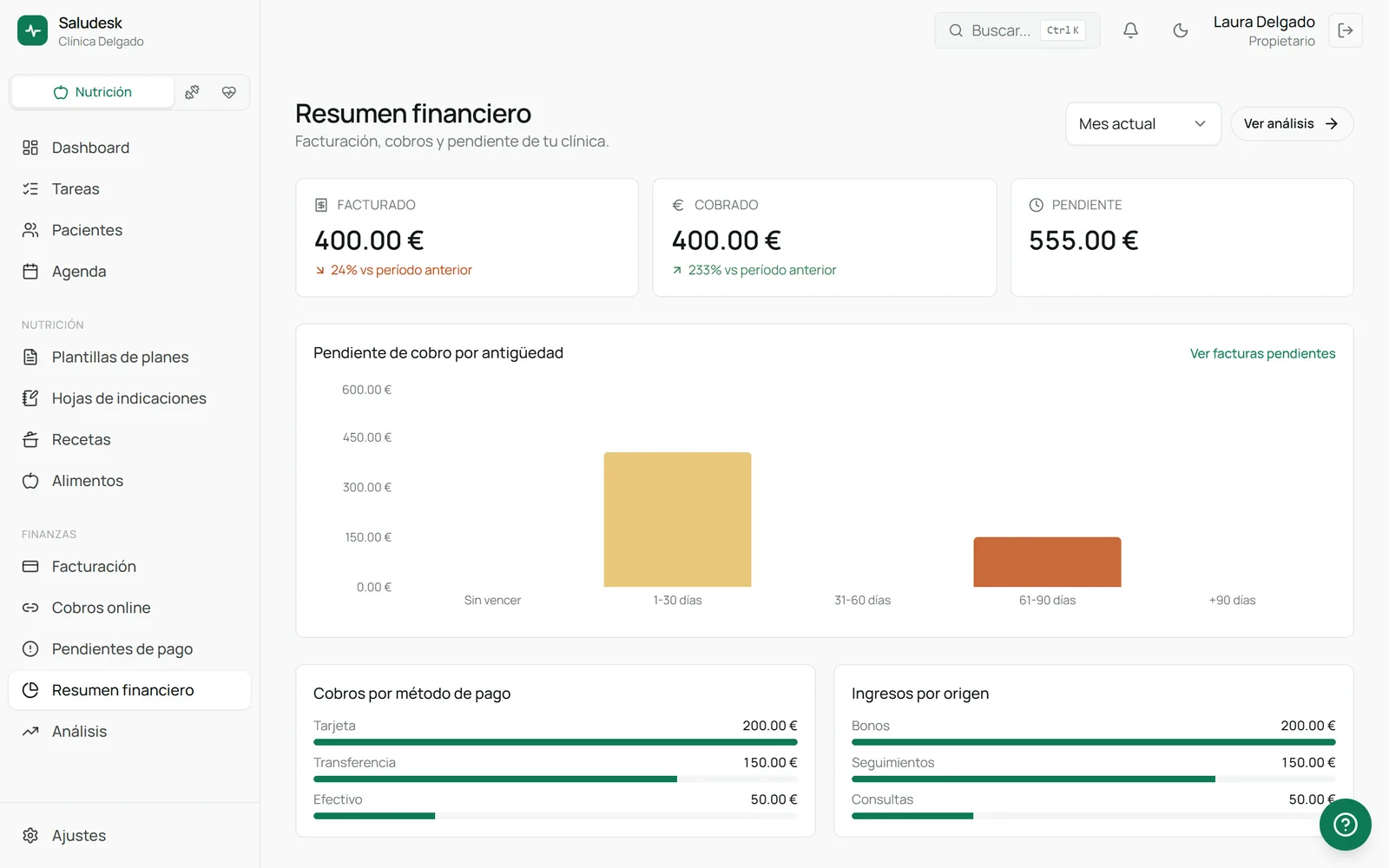
Task: Click the 233% vs período anterior text
Action: coord(762,270)
